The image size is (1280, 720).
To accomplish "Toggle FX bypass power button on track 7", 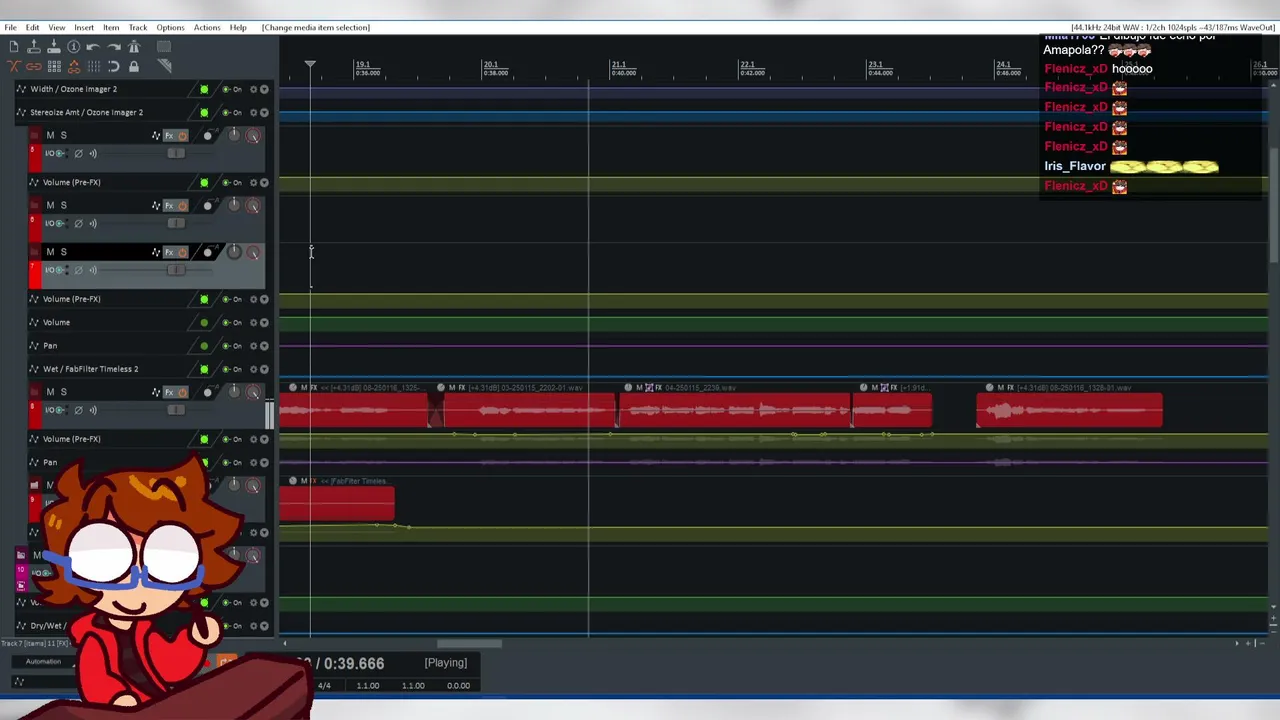I will pos(182,252).
